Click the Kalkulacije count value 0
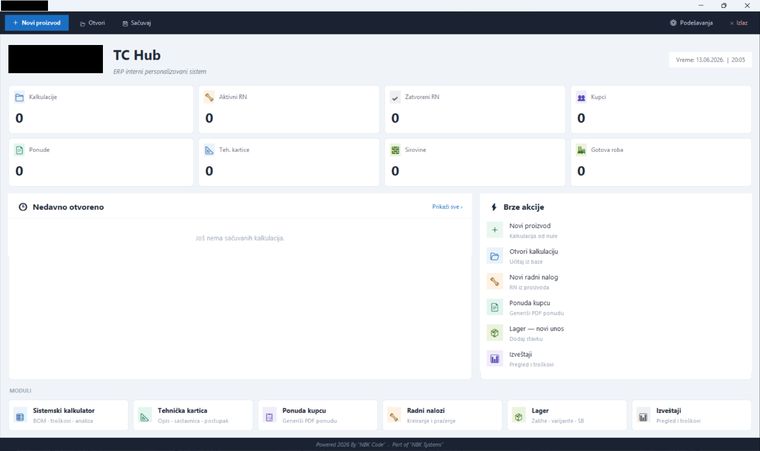Image resolution: width=760 pixels, height=451 pixels. coord(19,118)
